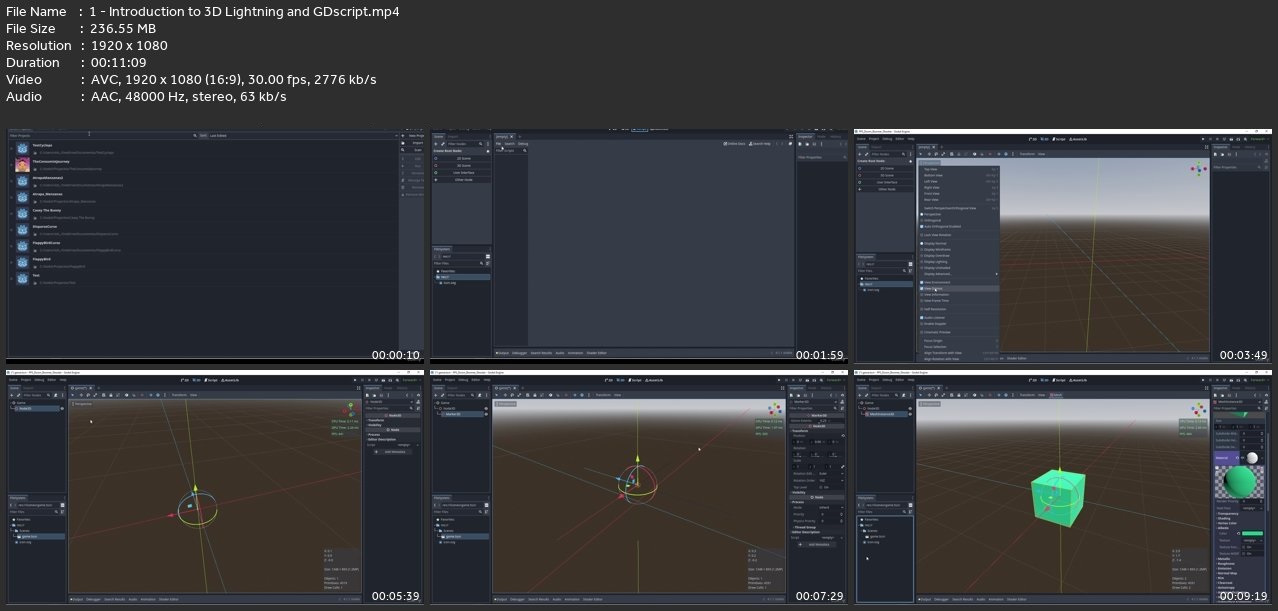Image resolution: width=1278 pixels, height=611 pixels.
Task: Open the Mesh menu in the 00:09:19 toolbar
Action: point(1057,395)
